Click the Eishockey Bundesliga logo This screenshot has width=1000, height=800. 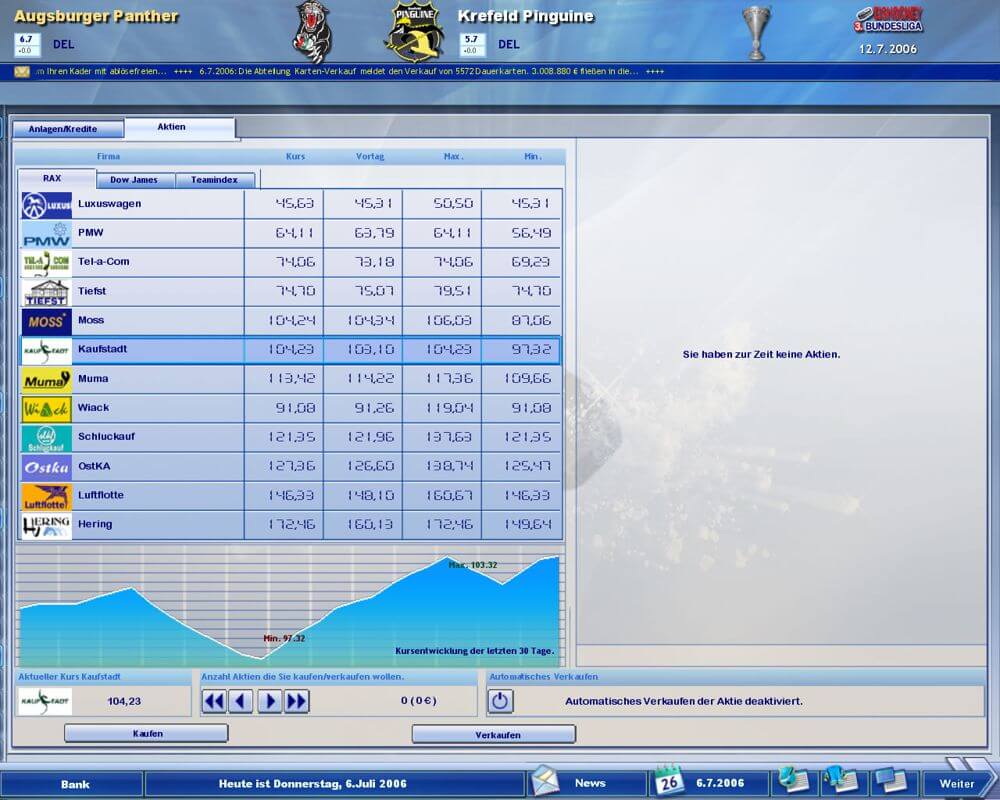(x=888, y=20)
